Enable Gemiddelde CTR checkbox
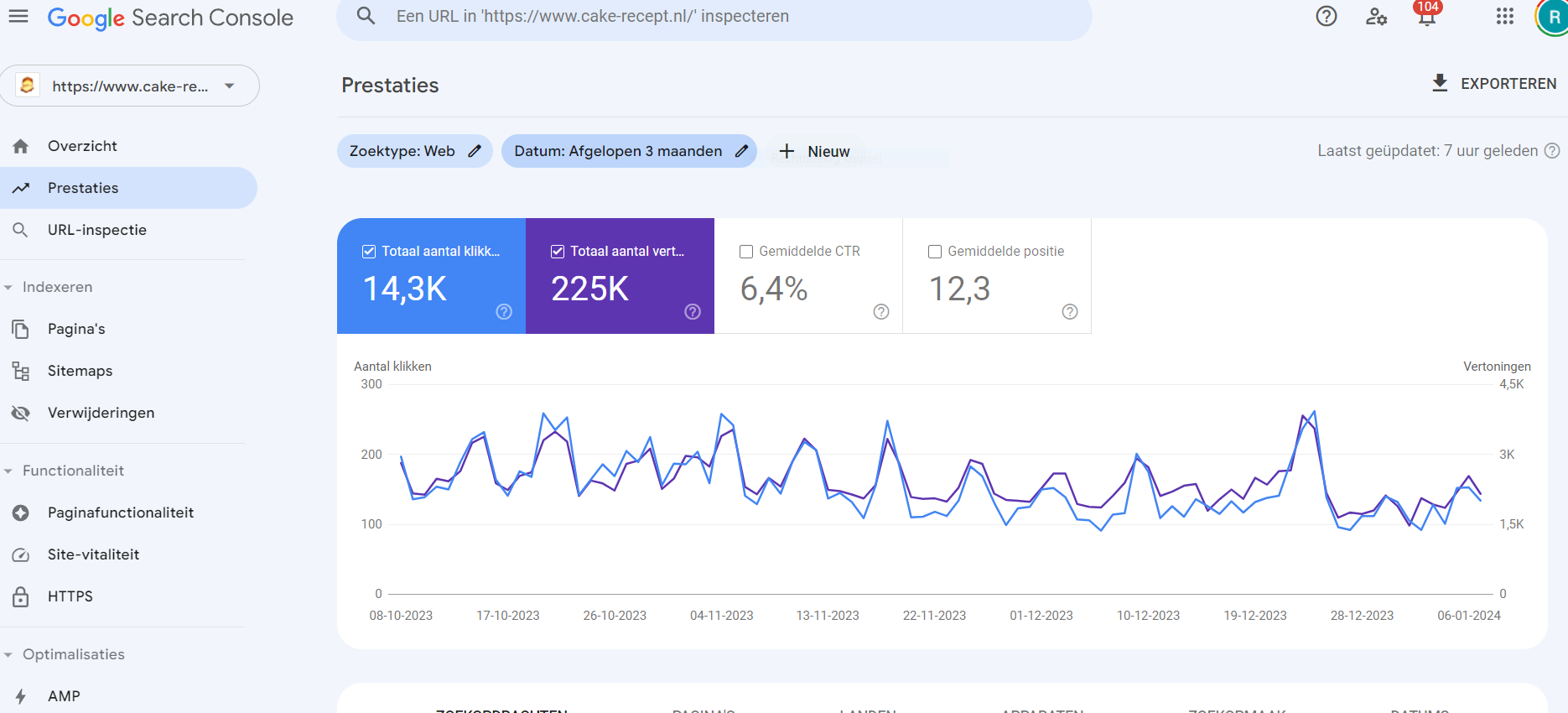Screen dimensions: 1568x713 pos(746,252)
